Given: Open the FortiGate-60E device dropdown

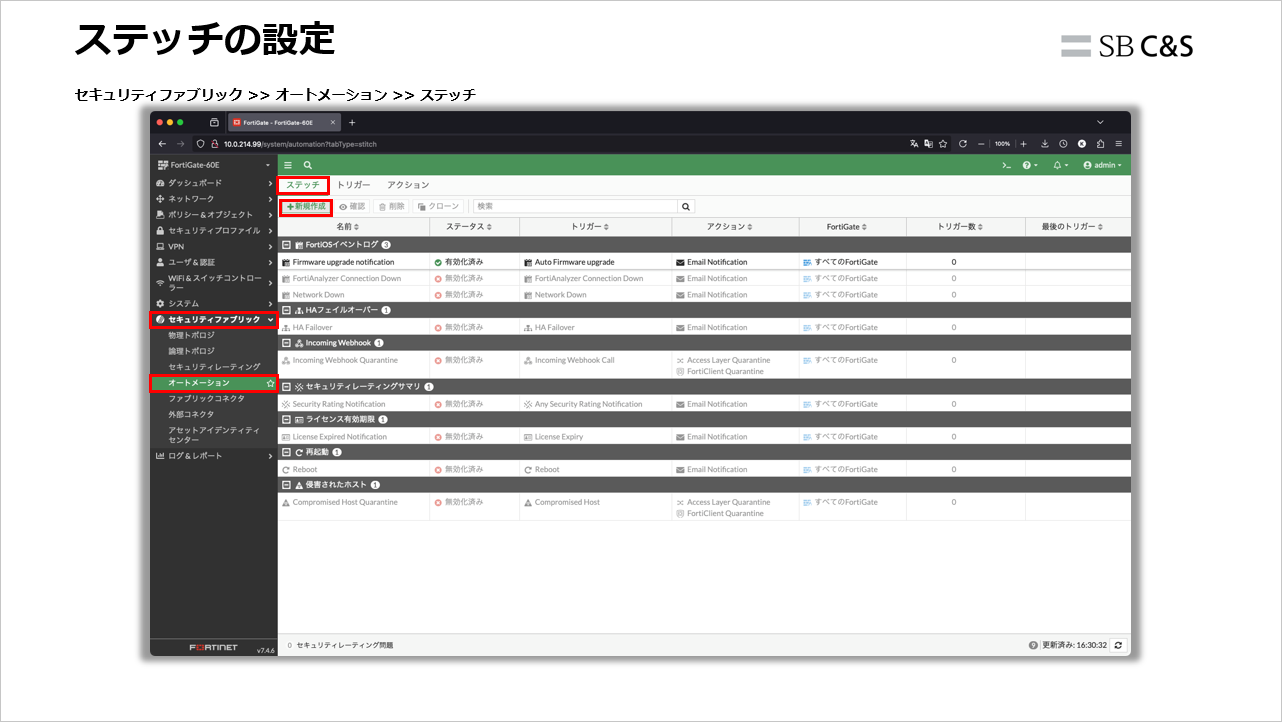Looking at the screenshot, I should point(214,165).
